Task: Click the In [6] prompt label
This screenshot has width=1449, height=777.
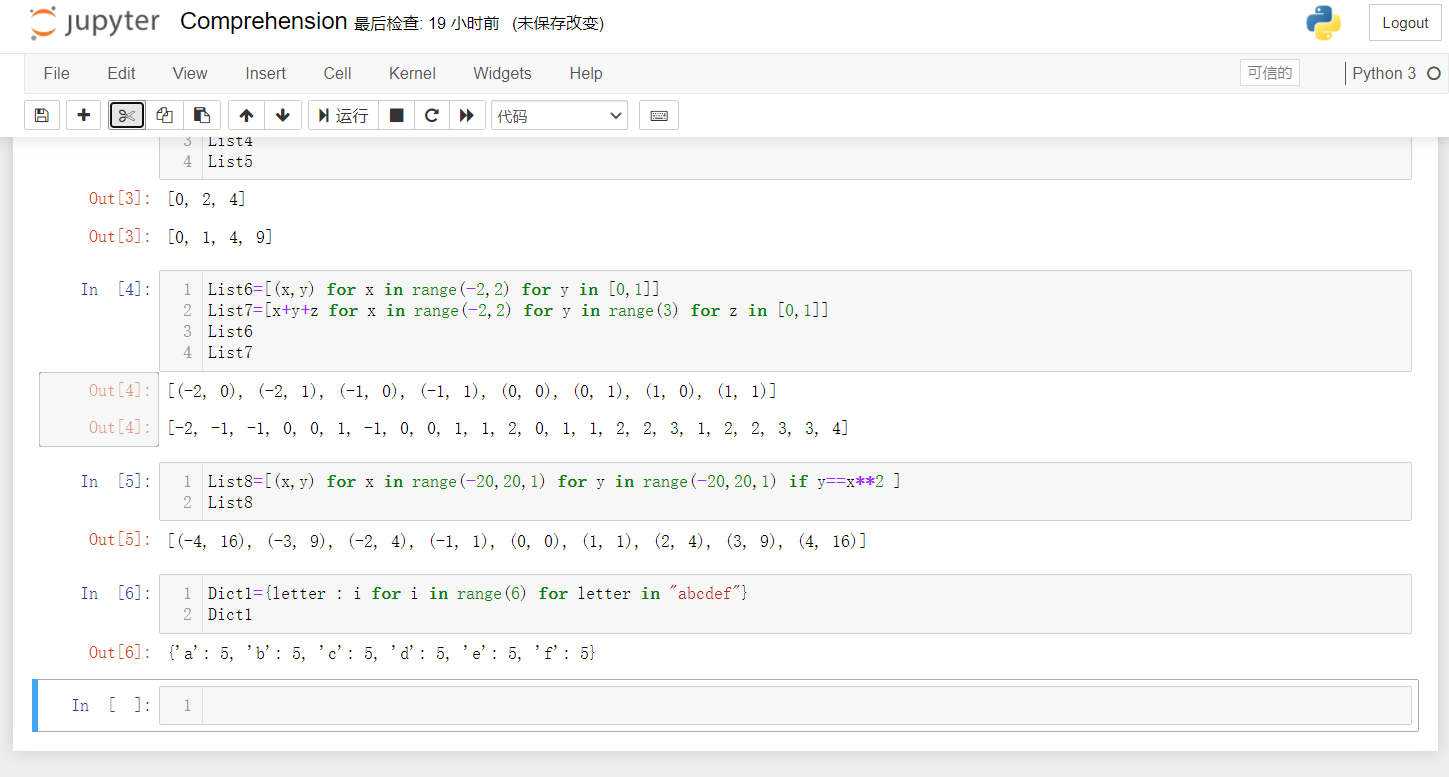Action: coord(116,593)
